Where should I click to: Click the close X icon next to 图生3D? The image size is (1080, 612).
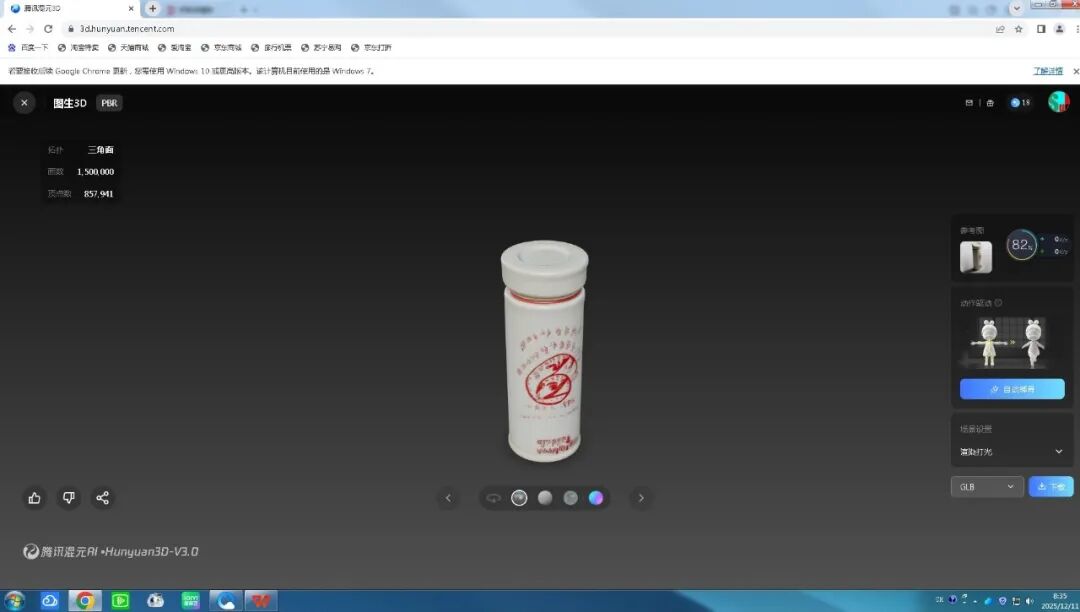(24, 102)
